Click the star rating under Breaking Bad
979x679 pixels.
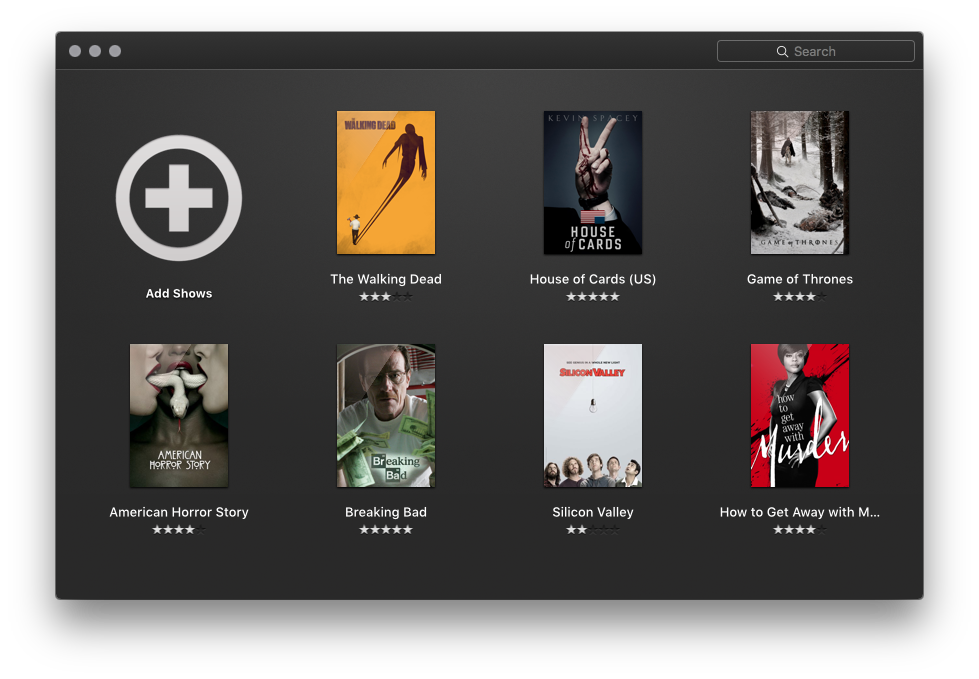(x=386, y=530)
